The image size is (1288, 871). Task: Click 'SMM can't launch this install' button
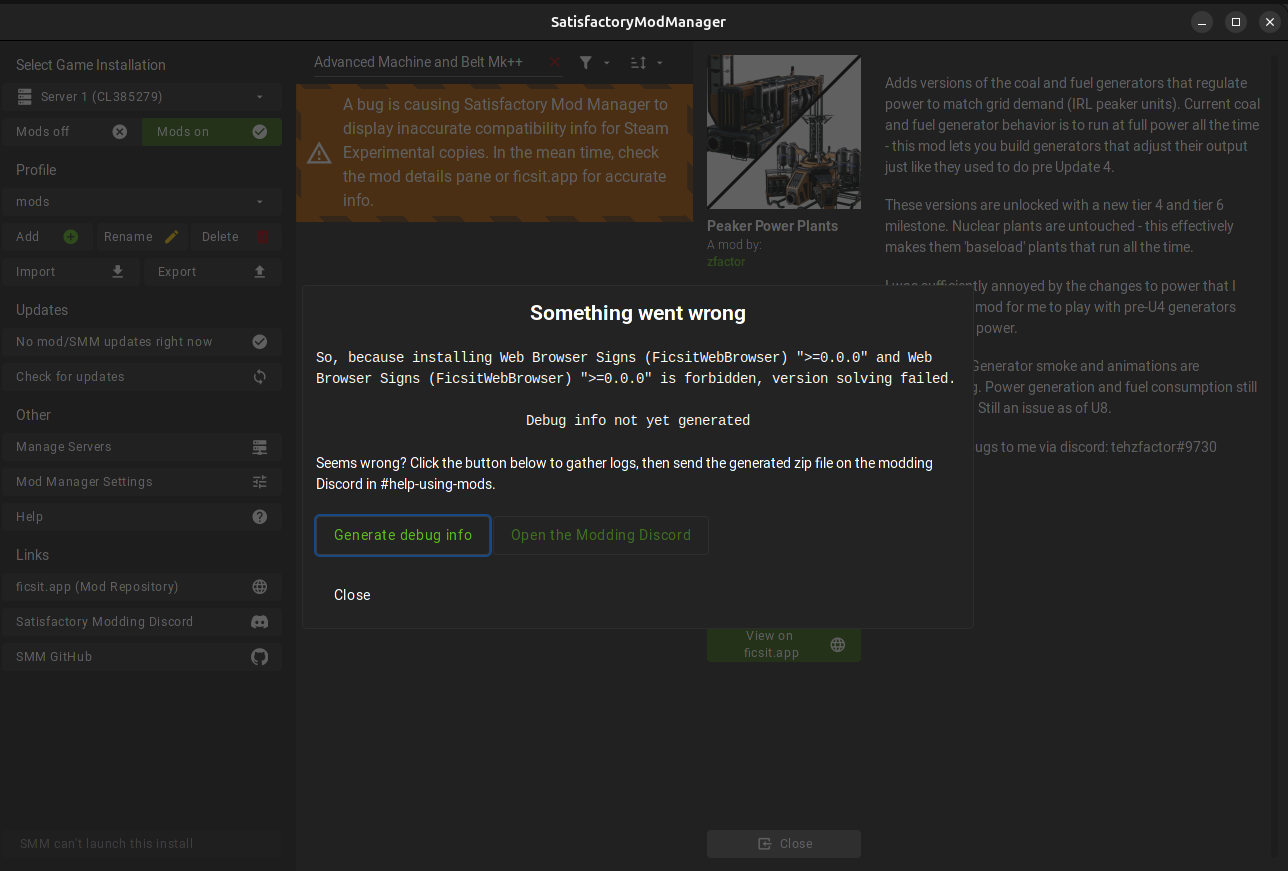[141, 844]
